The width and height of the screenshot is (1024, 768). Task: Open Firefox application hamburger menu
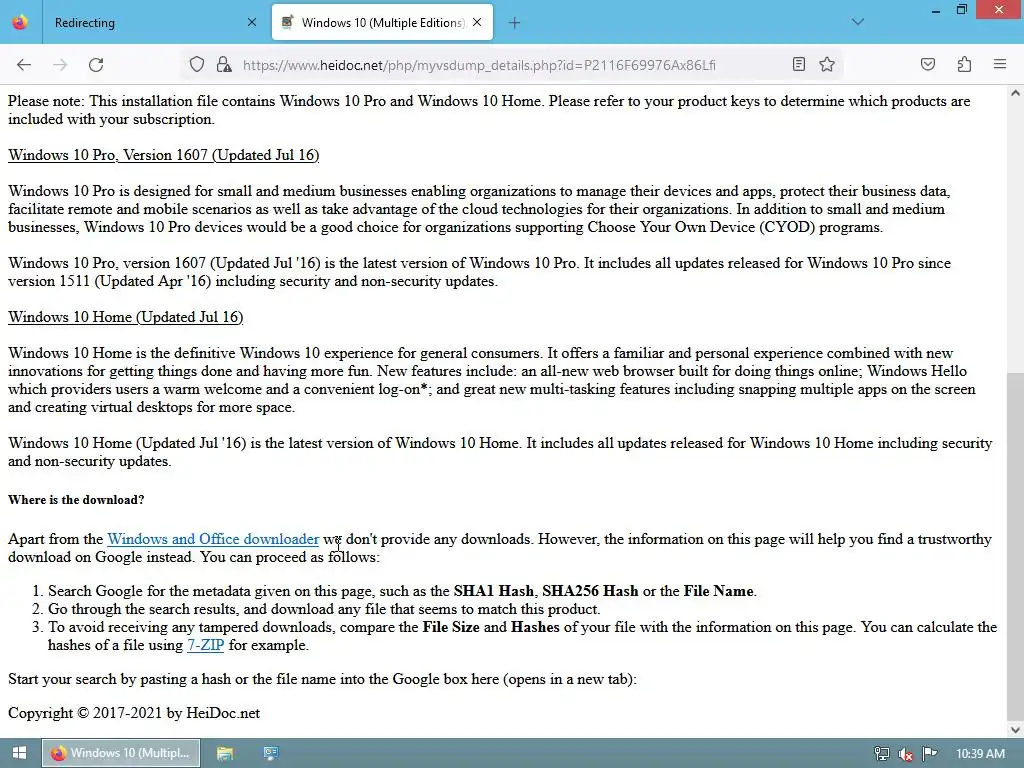coord(1000,64)
